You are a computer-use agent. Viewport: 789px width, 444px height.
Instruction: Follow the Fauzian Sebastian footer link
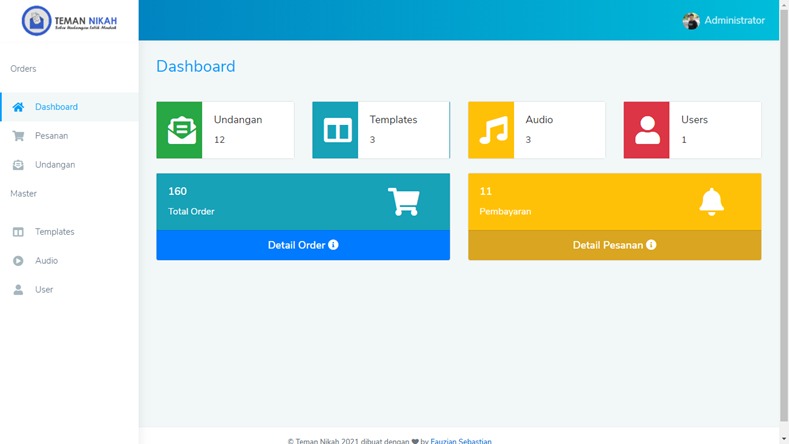pos(461,440)
